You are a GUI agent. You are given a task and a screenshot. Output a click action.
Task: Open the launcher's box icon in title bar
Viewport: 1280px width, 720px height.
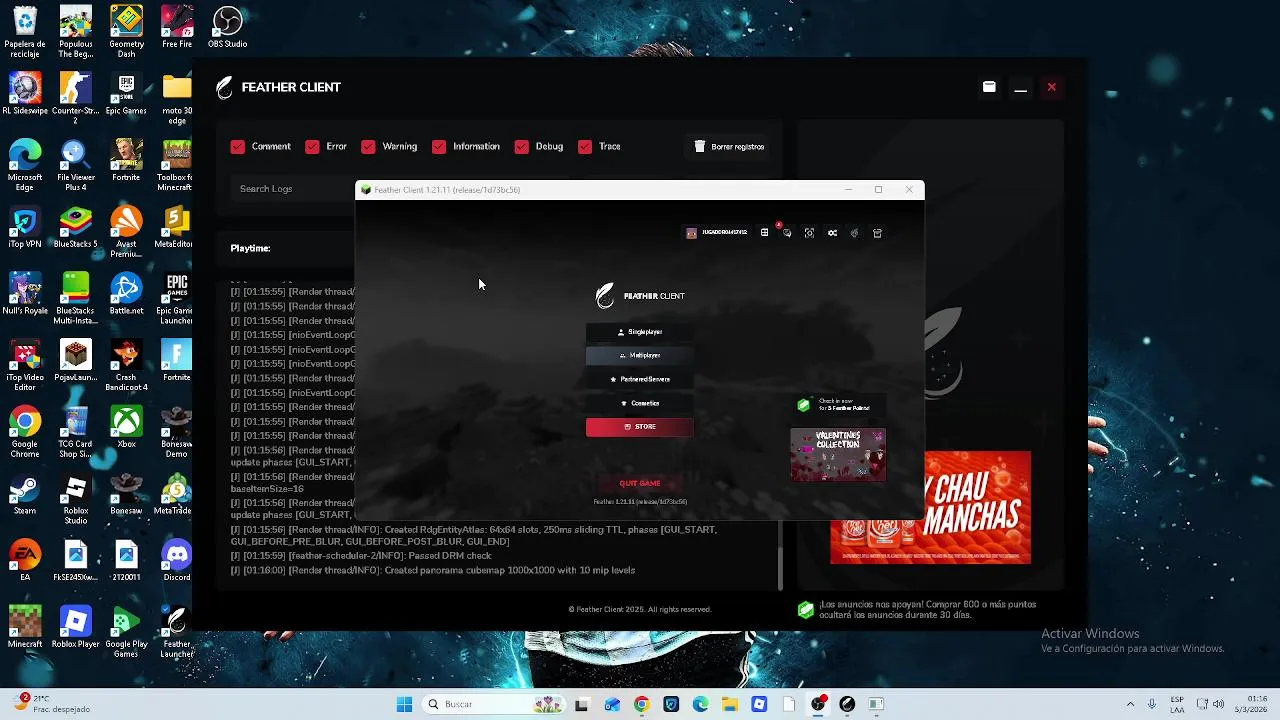pos(989,87)
